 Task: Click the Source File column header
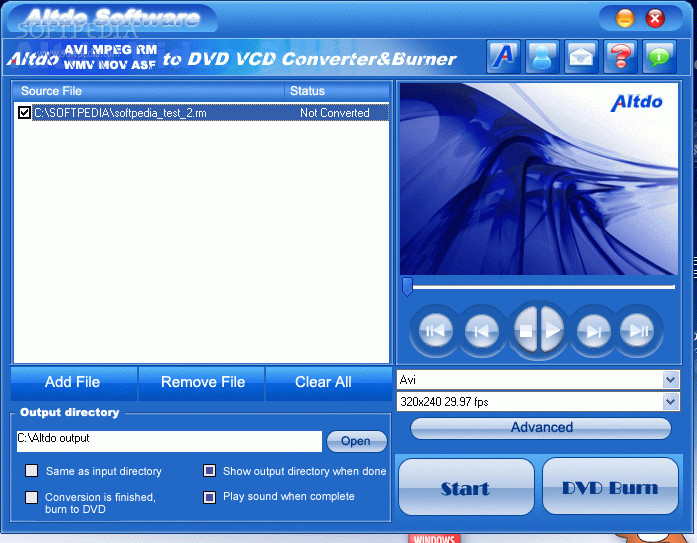(149, 91)
